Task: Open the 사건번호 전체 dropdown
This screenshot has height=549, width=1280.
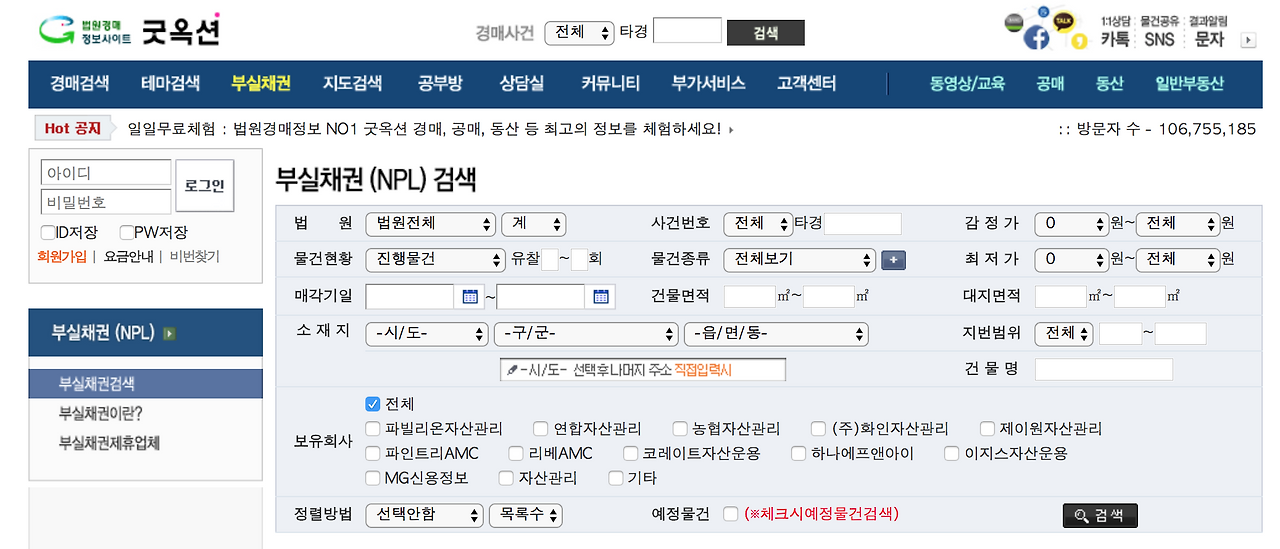Action: [758, 224]
